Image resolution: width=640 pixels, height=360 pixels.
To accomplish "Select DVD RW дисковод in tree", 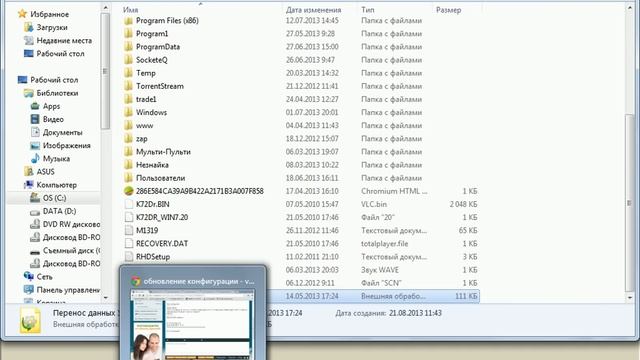I will [x=71, y=224].
